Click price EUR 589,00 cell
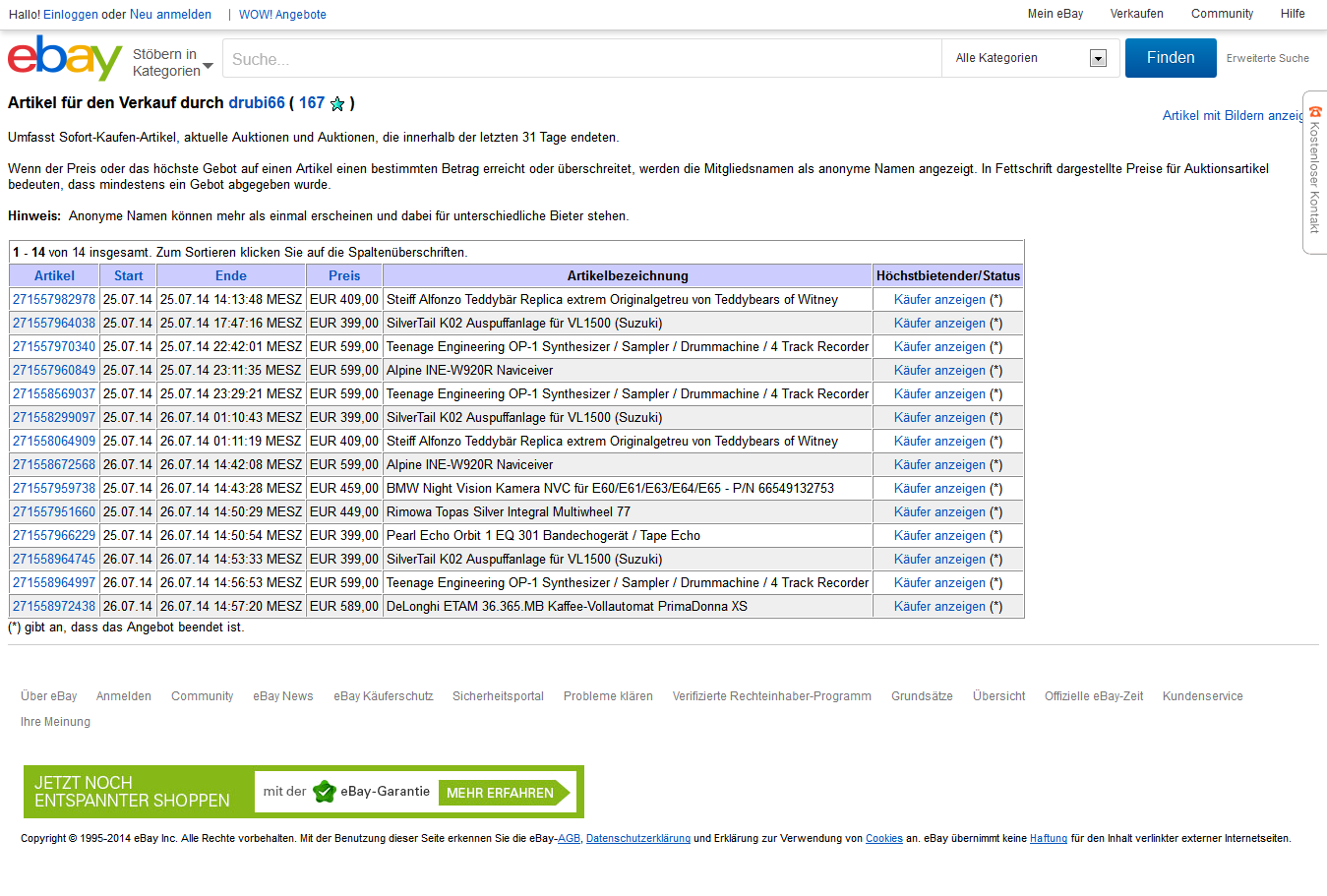 (x=343, y=606)
